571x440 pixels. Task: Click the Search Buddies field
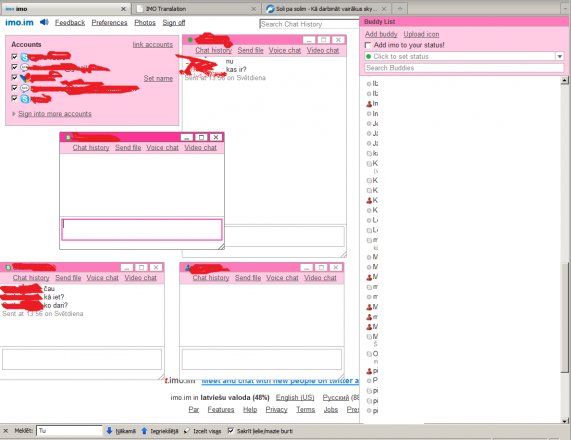point(464,68)
